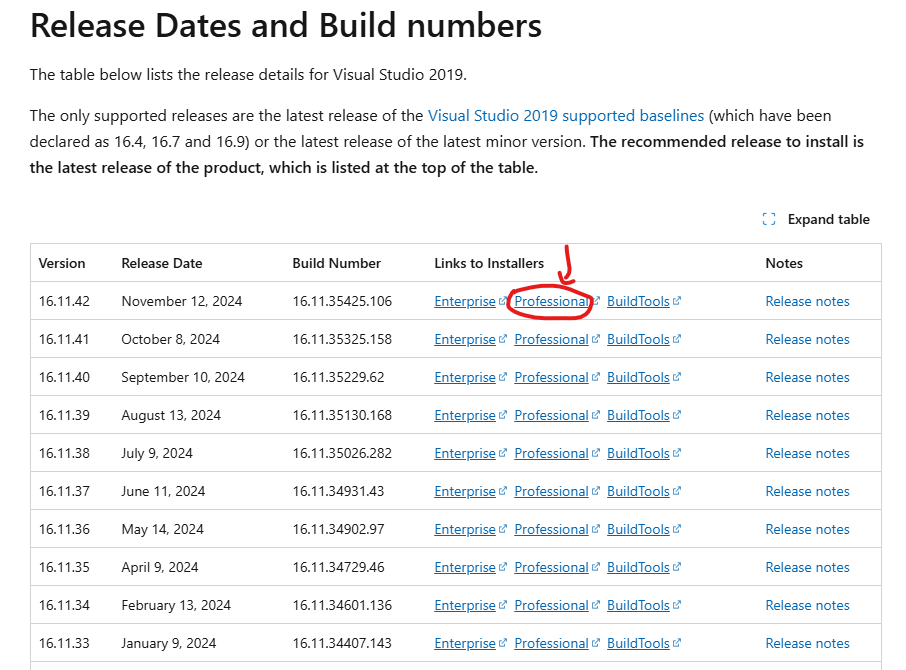Click the Expand table icon
The height and width of the screenshot is (670, 906).
point(768,219)
